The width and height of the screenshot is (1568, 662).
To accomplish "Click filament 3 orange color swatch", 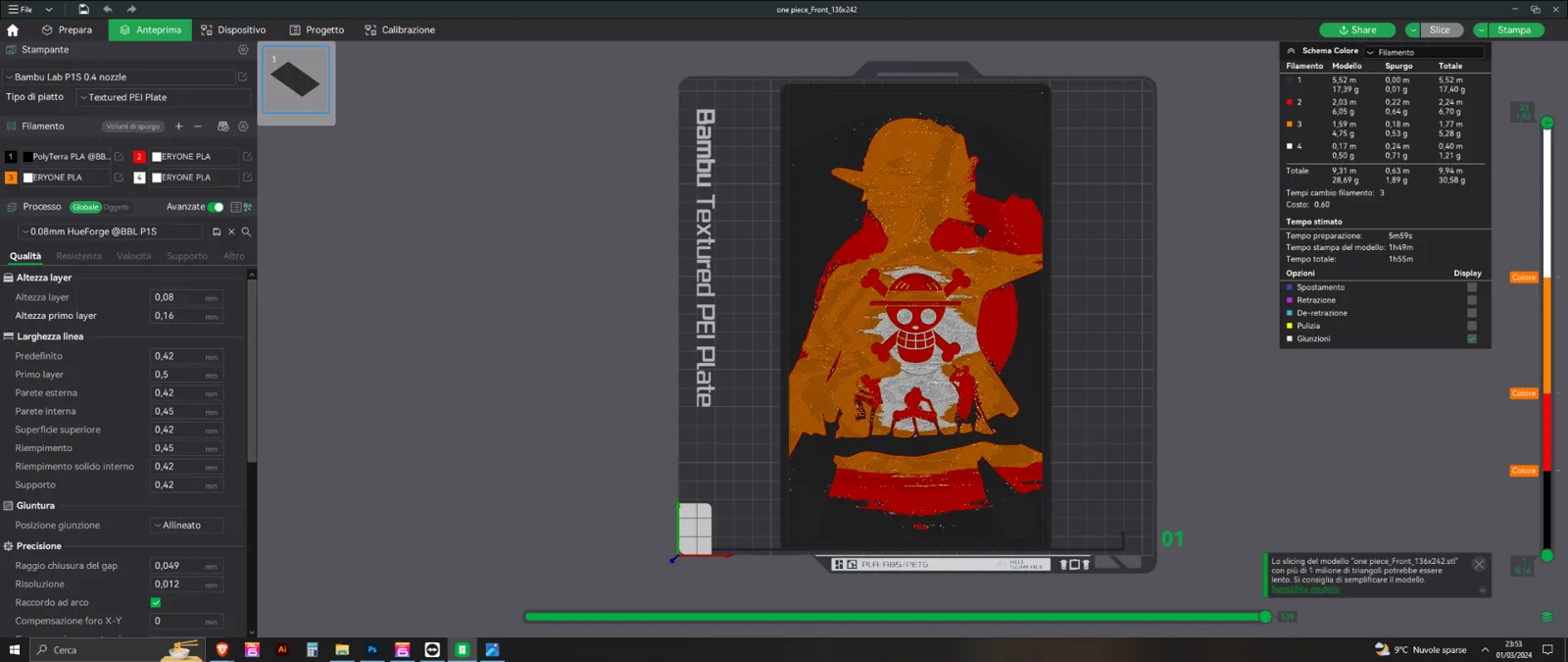I will click(x=11, y=178).
